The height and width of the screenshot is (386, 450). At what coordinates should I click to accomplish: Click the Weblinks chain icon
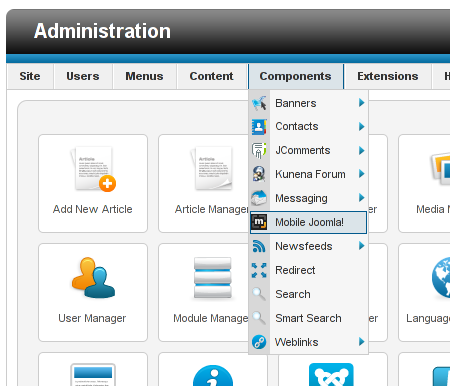(x=259, y=342)
